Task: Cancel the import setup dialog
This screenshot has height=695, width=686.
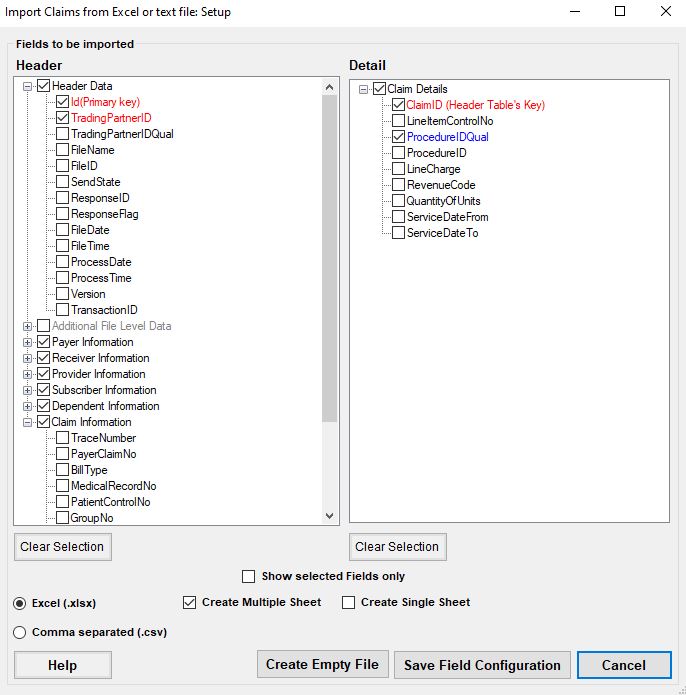Action: coord(624,665)
